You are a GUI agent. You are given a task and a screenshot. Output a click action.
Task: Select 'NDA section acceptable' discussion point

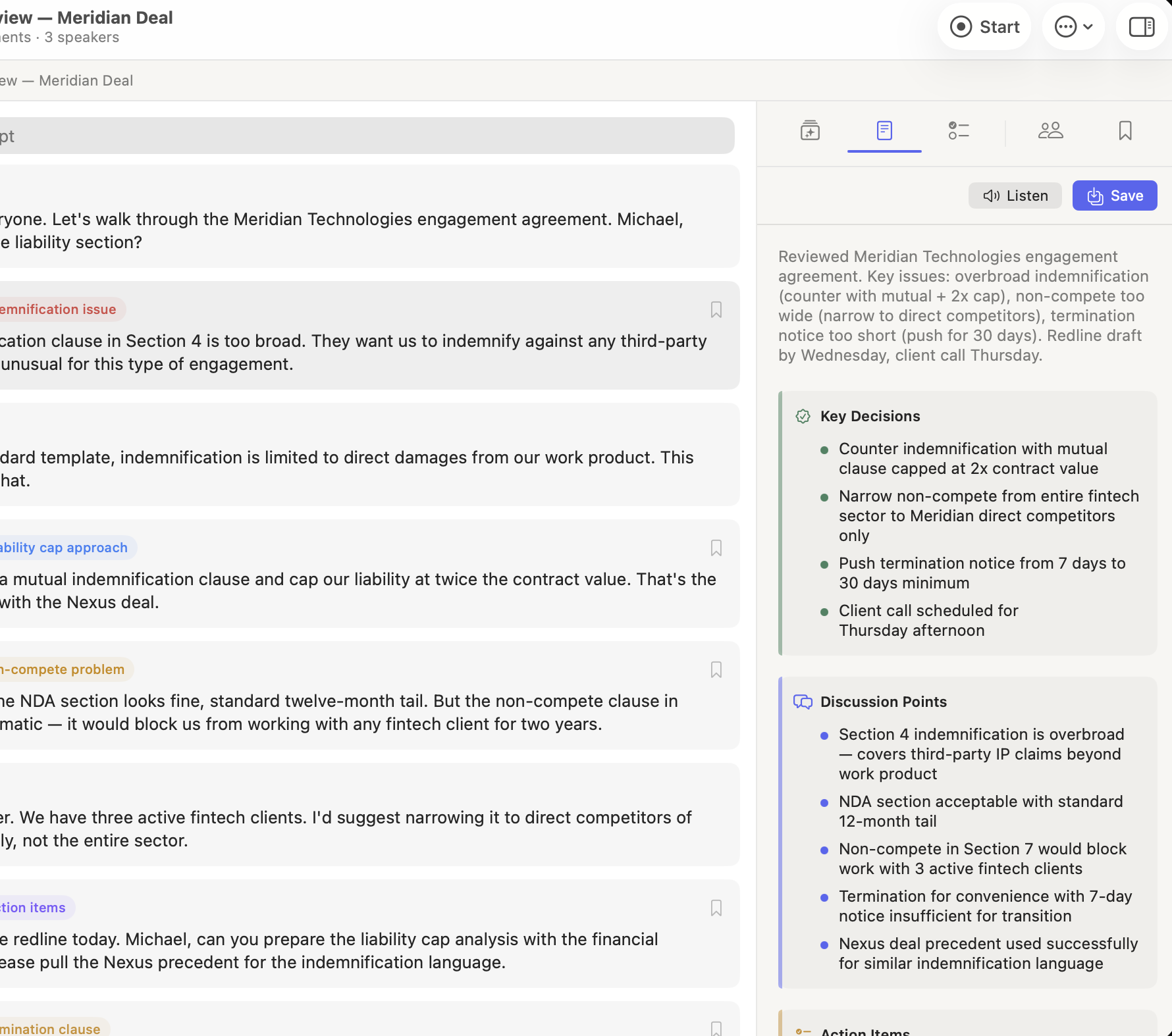(x=981, y=812)
